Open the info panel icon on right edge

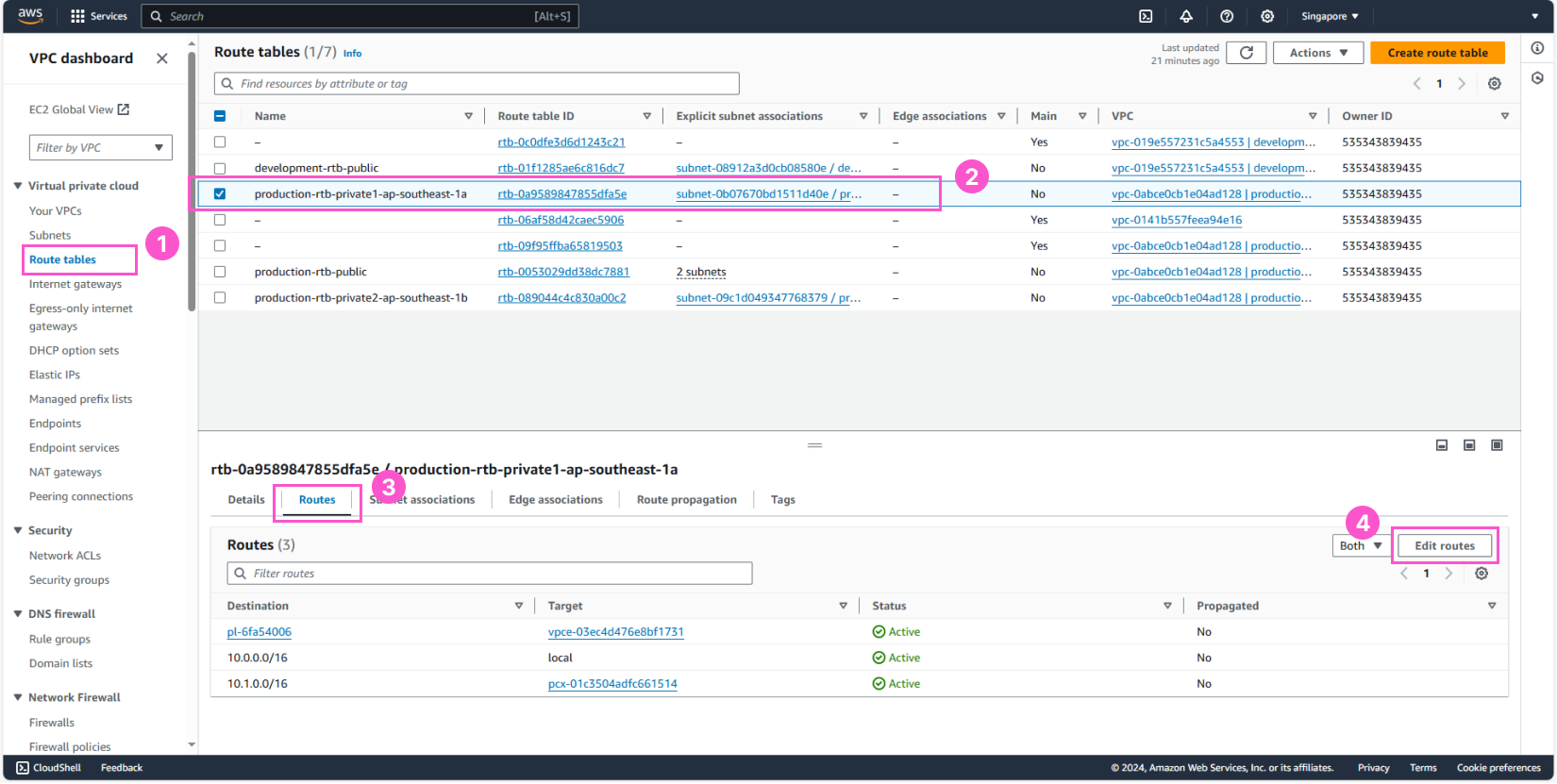point(1537,48)
